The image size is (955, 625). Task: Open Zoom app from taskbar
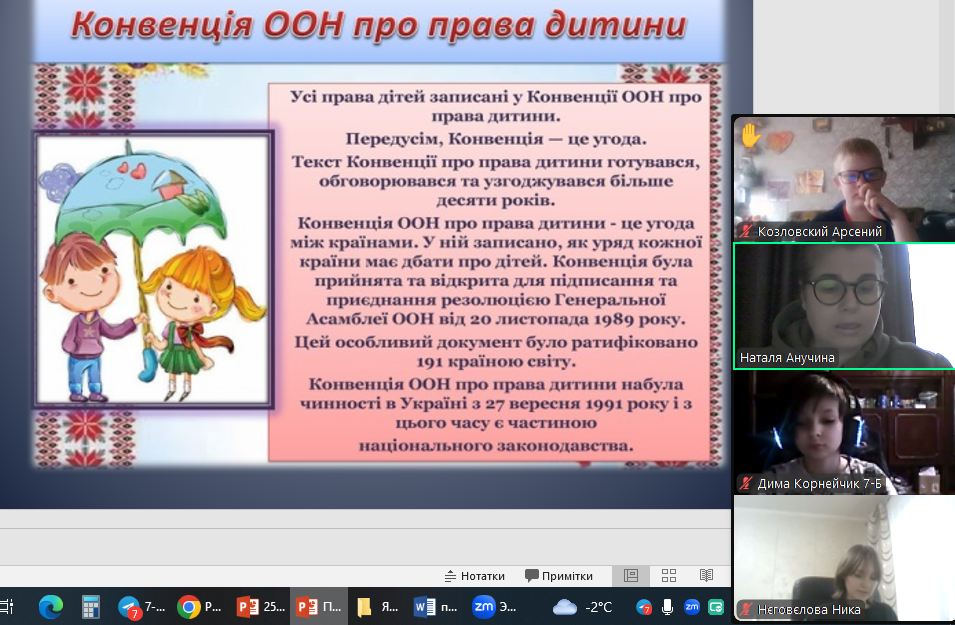click(x=494, y=607)
